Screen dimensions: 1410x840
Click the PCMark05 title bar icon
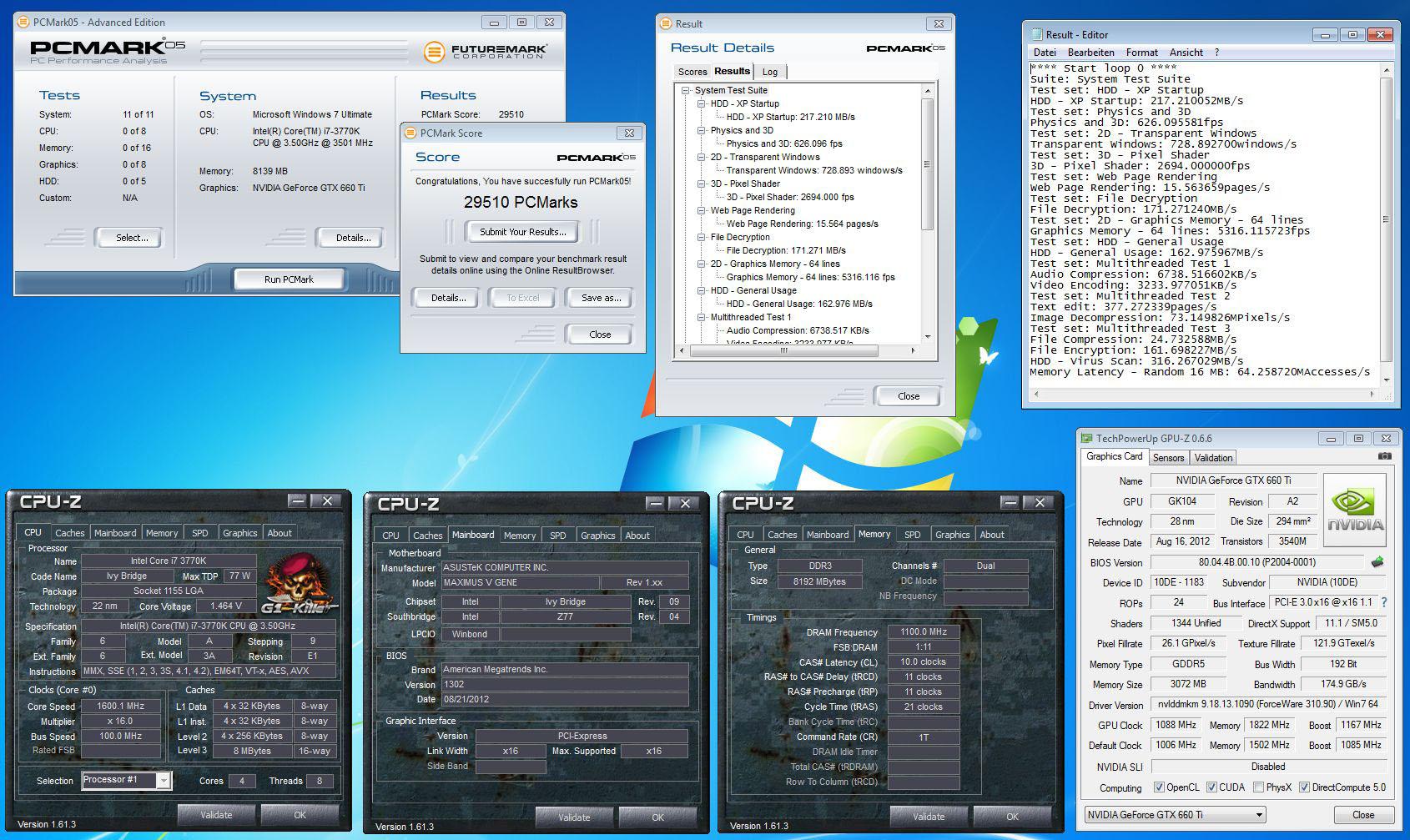[x=24, y=22]
